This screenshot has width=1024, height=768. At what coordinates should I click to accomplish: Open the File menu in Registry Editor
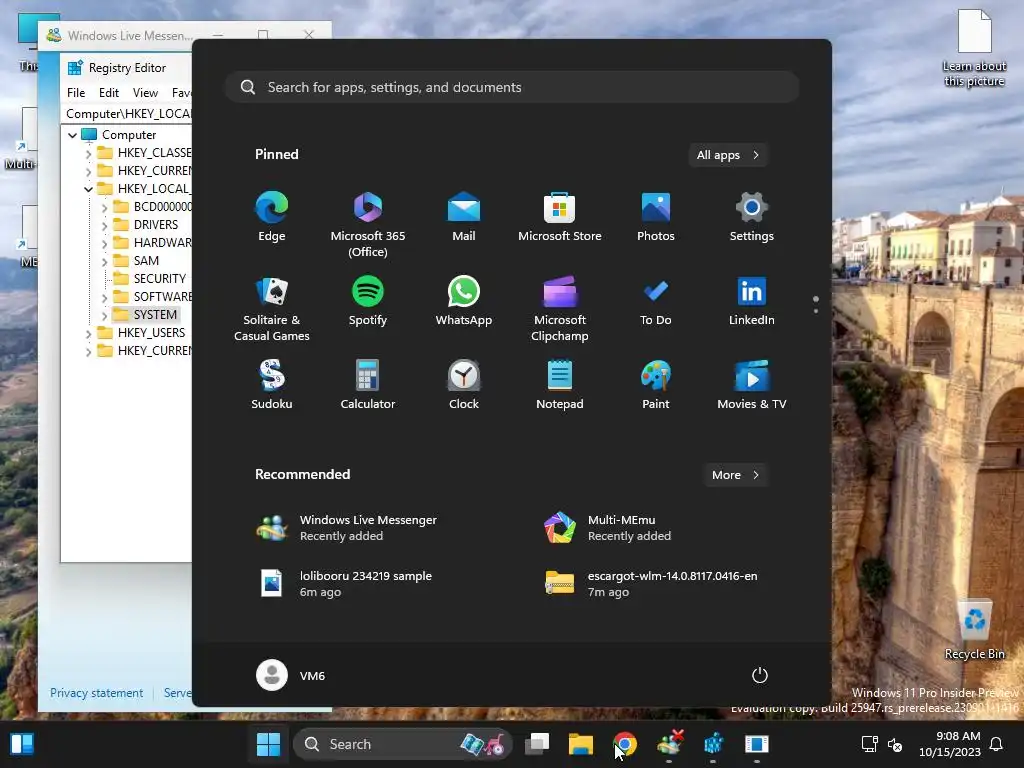tap(76, 93)
